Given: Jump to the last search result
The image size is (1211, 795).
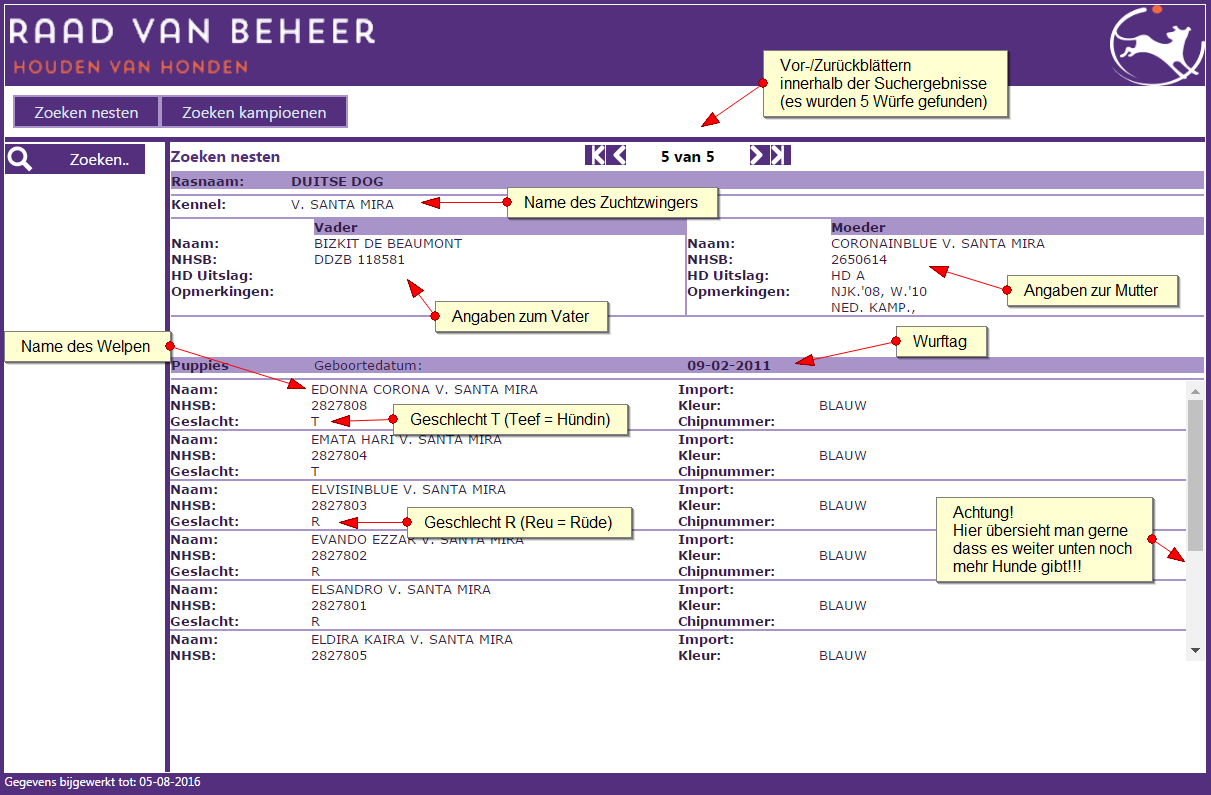Looking at the screenshot, I should pos(781,155).
